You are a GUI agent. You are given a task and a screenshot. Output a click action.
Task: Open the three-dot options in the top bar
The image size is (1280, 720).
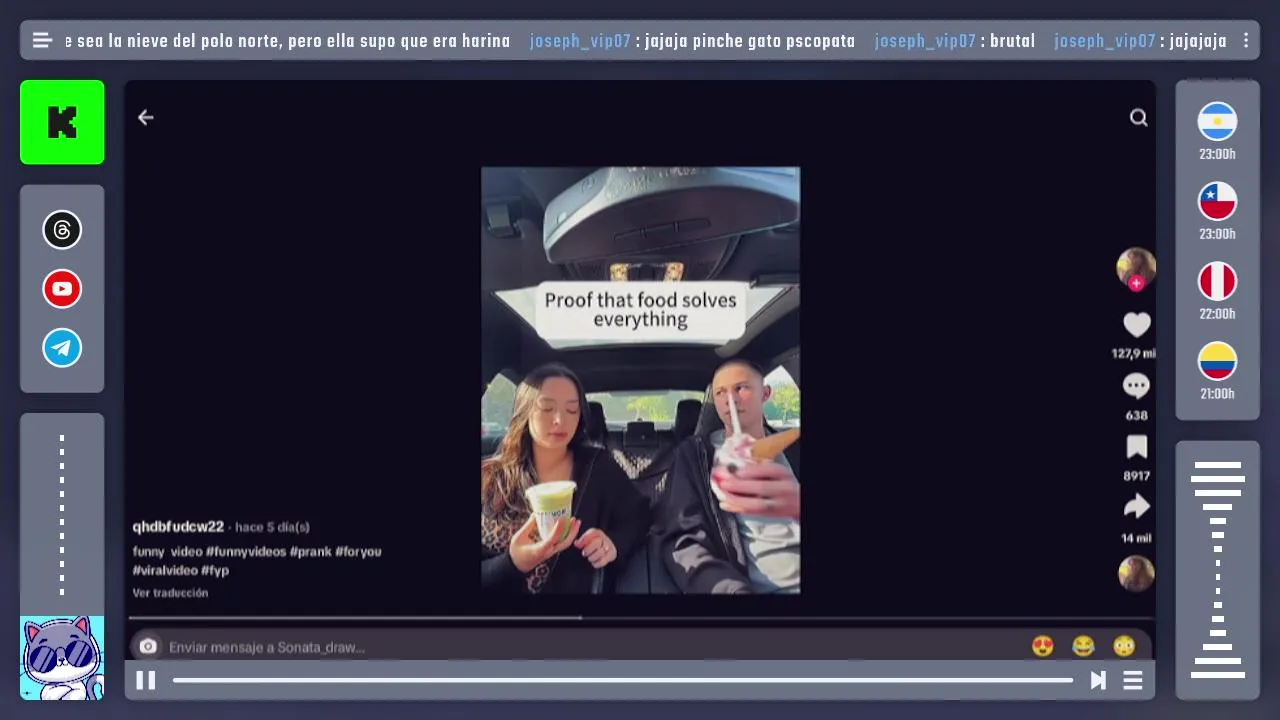pos(1246,41)
